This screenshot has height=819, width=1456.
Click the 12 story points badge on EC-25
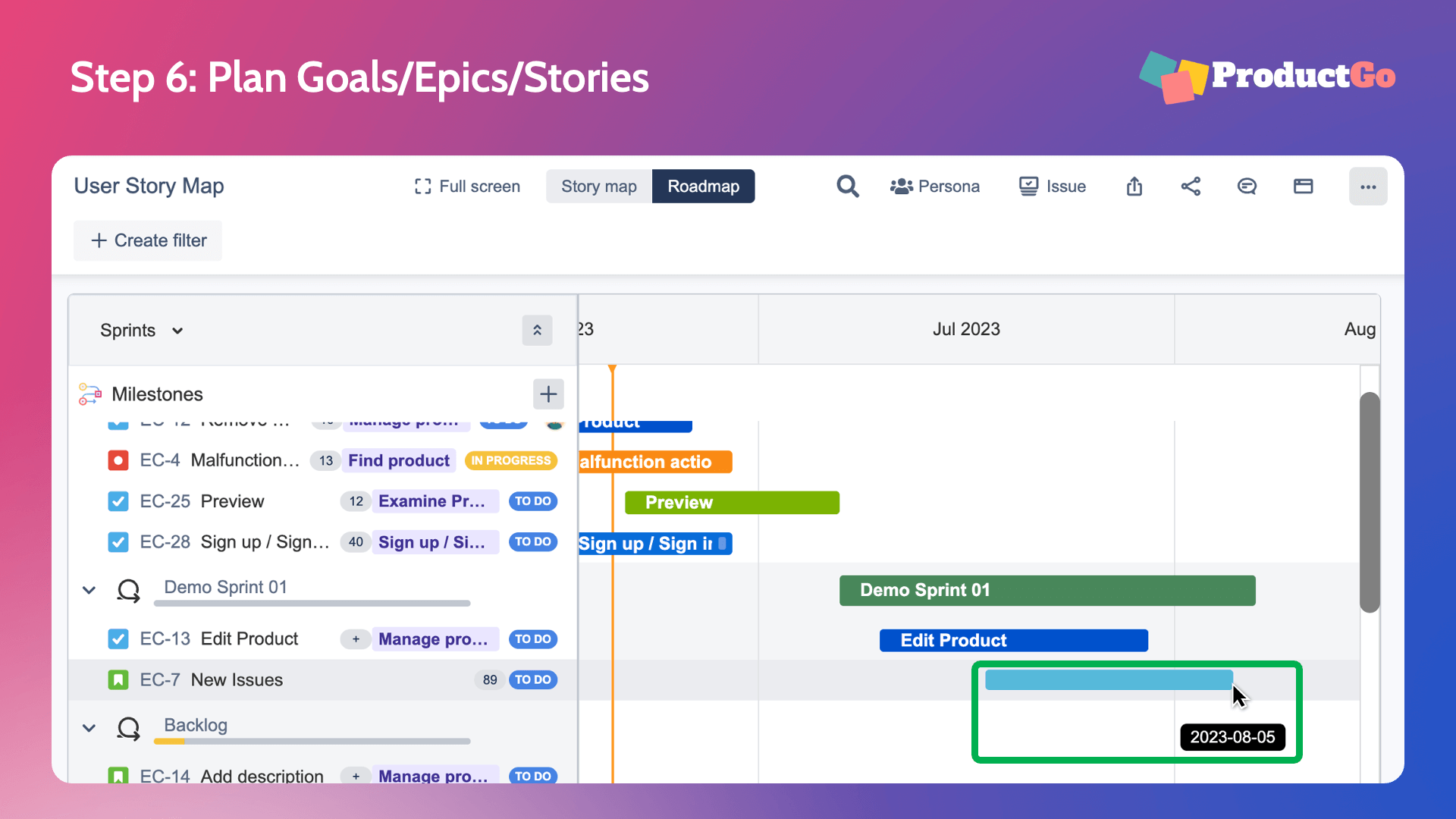coord(356,501)
